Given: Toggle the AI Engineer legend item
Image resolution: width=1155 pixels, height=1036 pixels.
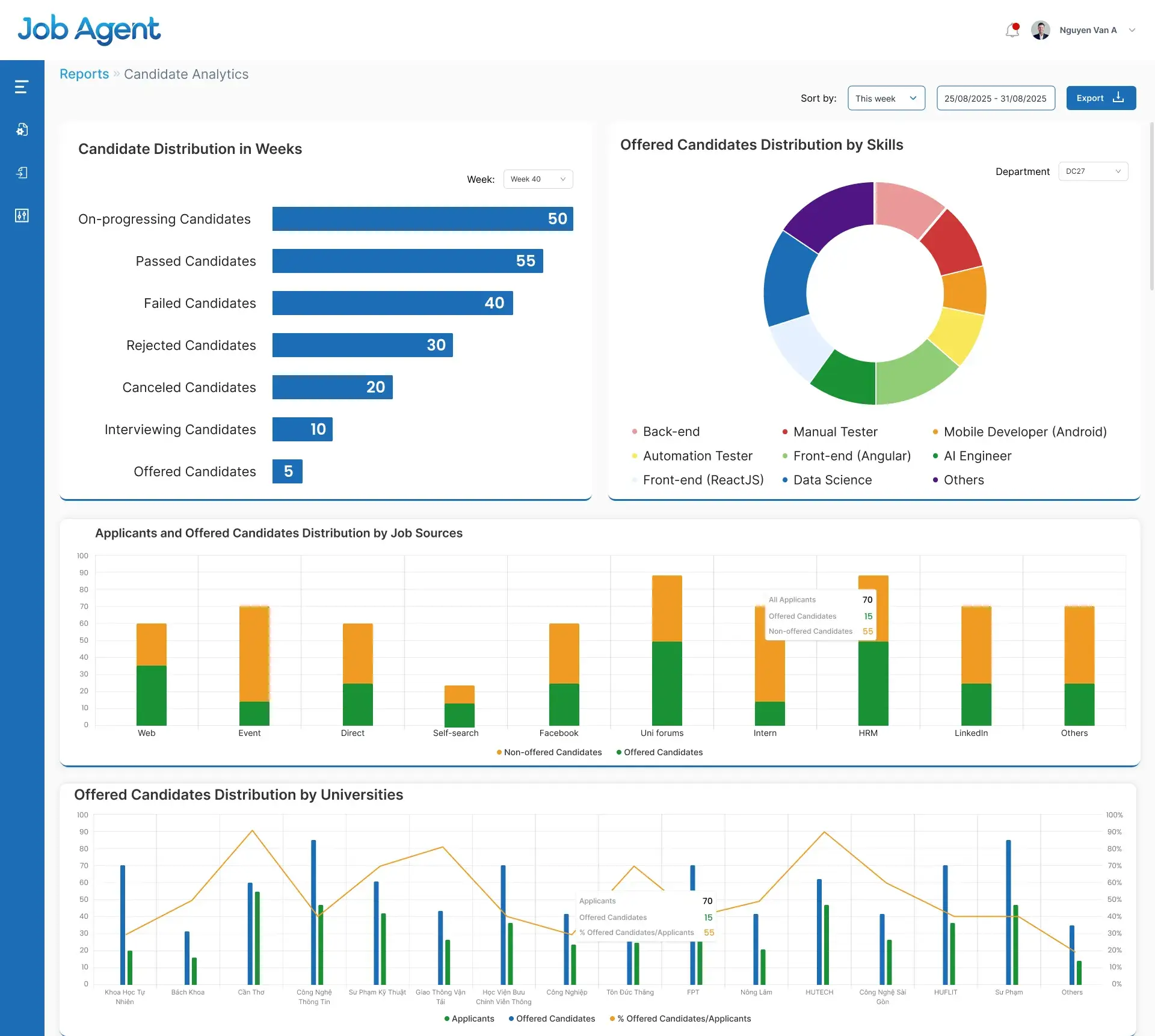Looking at the screenshot, I should point(972,456).
